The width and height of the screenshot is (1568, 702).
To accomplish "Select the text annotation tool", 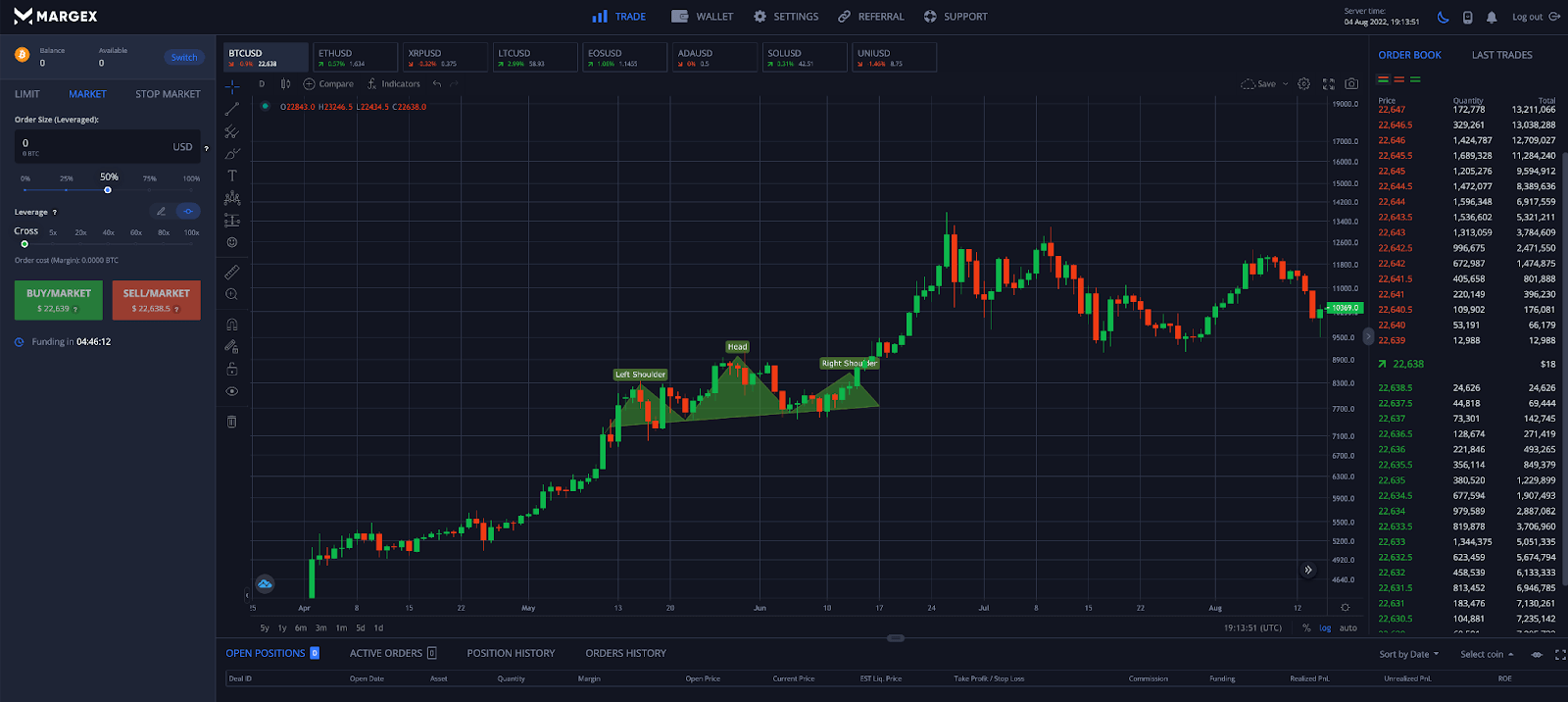I will 232,175.
